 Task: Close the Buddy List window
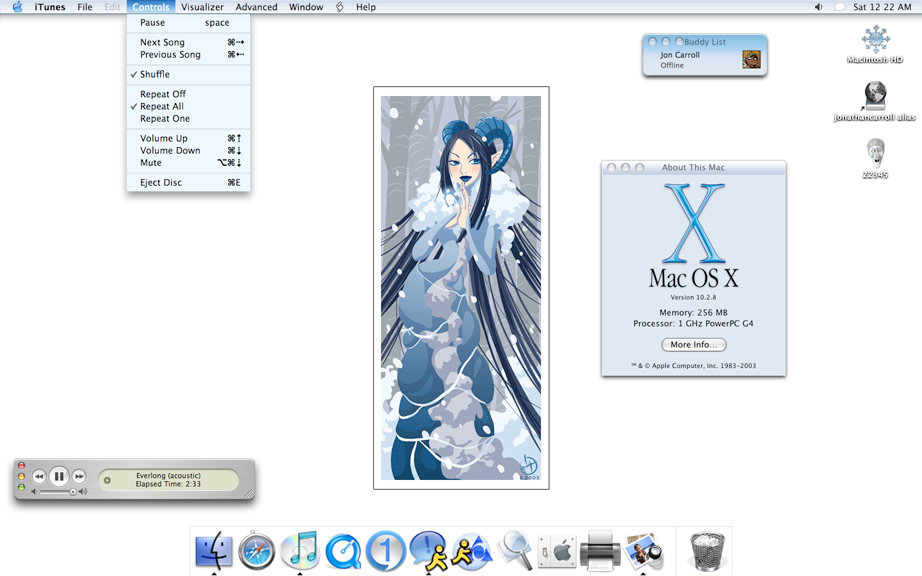(x=652, y=42)
